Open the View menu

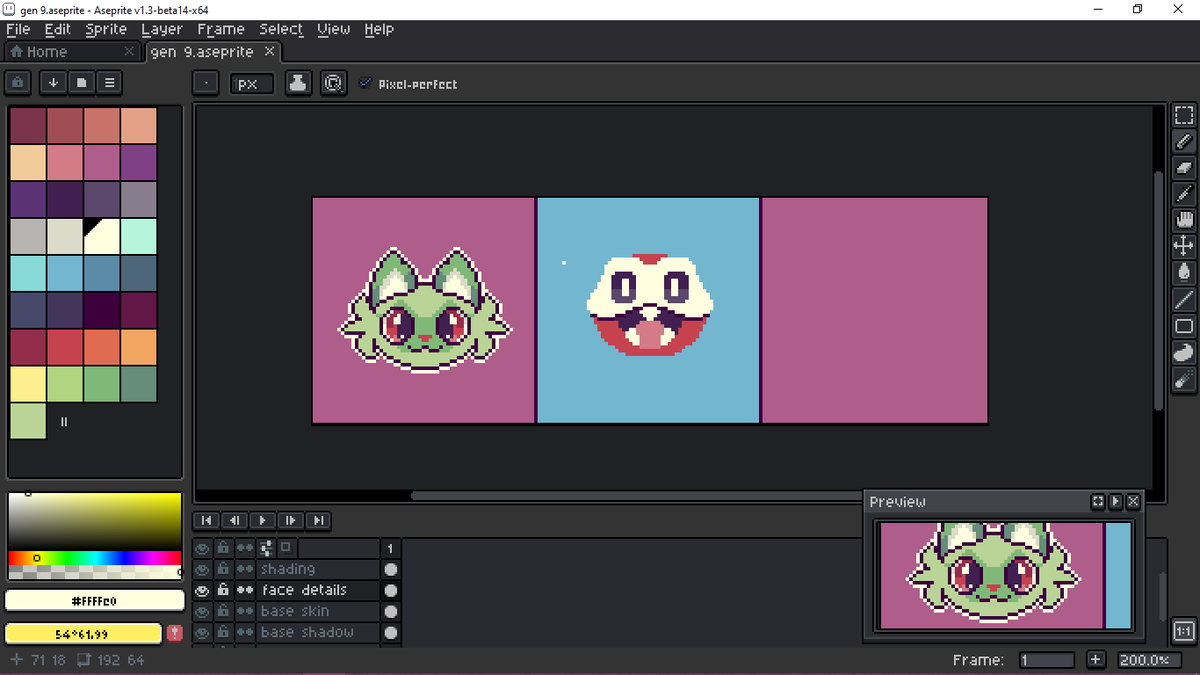pyautogui.click(x=334, y=29)
